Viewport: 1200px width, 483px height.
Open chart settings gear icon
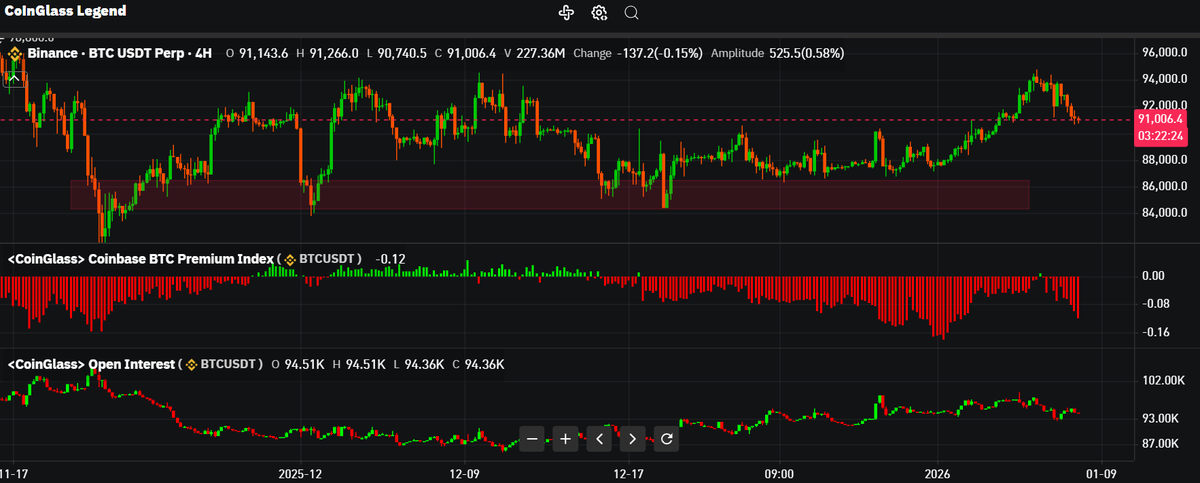(x=599, y=13)
